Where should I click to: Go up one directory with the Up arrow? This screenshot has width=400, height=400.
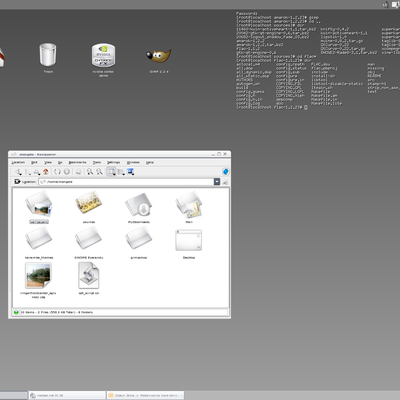tap(37, 172)
